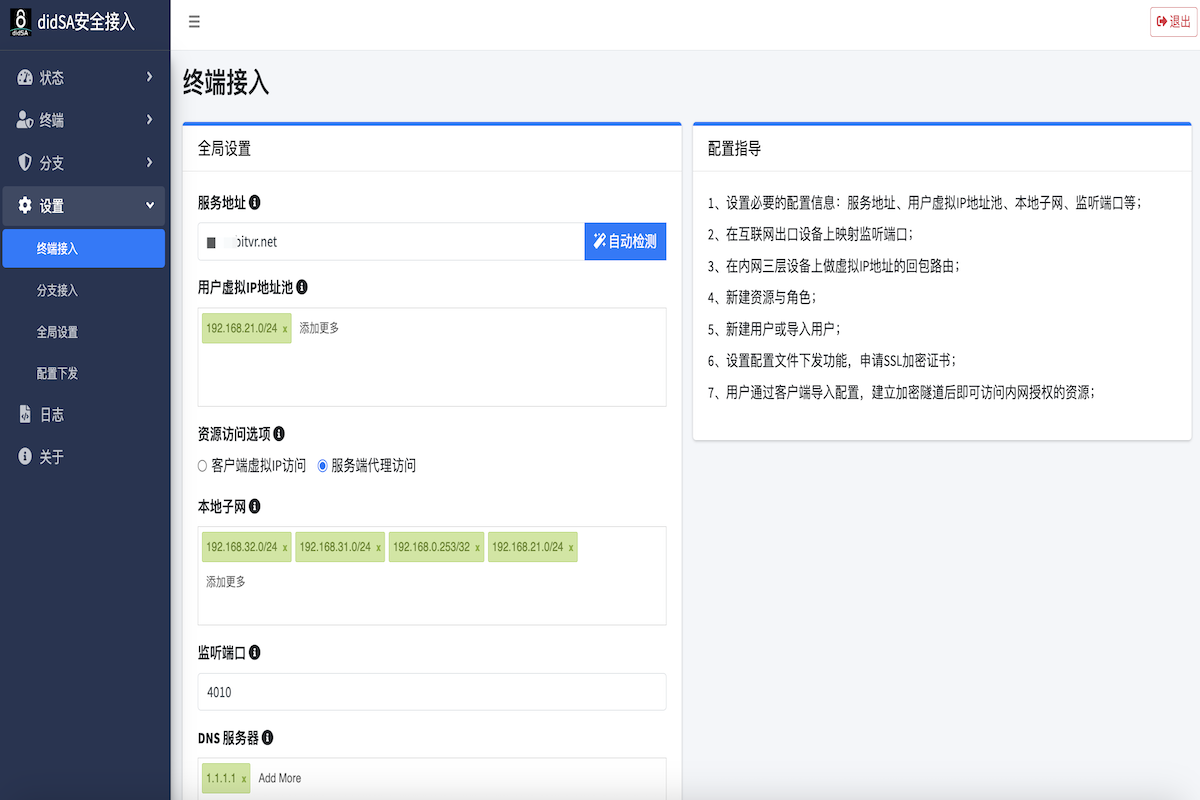Click the 监听端口 input field
The width and height of the screenshot is (1200, 800).
[432, 692]
